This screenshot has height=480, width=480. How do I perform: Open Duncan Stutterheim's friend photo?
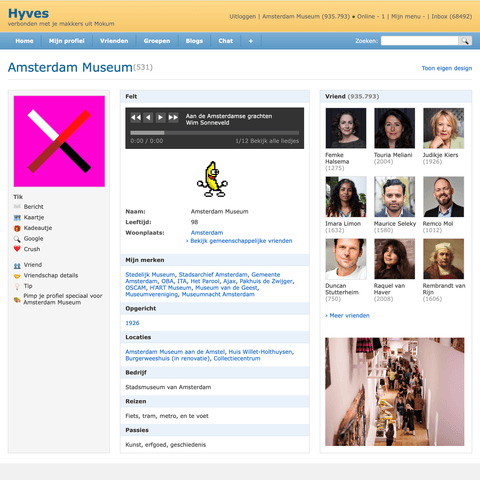346,259
